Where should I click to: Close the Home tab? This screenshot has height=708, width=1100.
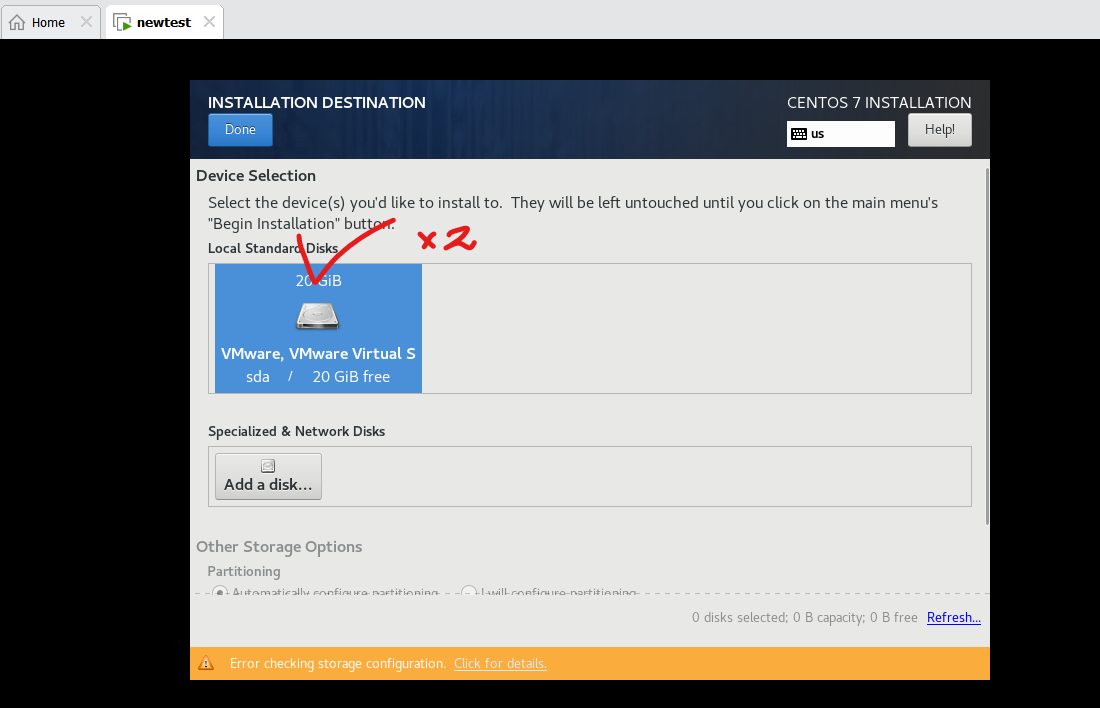point(86,22)
